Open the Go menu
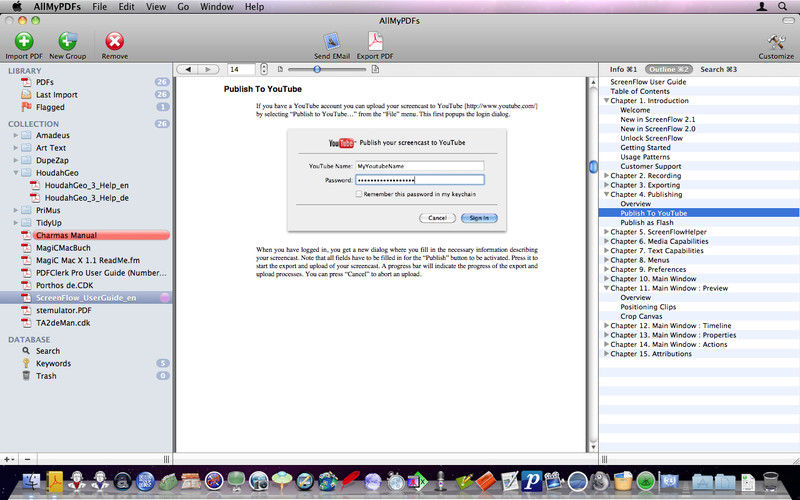800x500 pixels. (183, 7)
